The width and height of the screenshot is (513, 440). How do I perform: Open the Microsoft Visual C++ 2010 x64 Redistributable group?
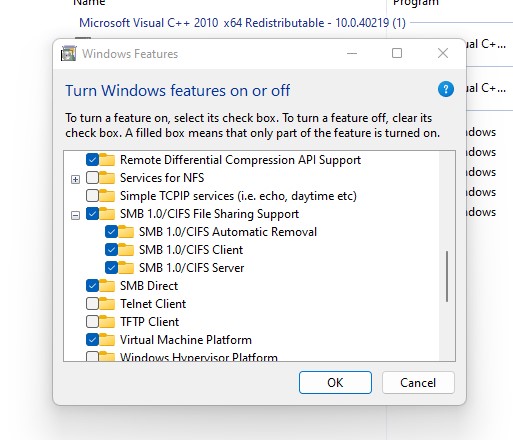(242, 23)
